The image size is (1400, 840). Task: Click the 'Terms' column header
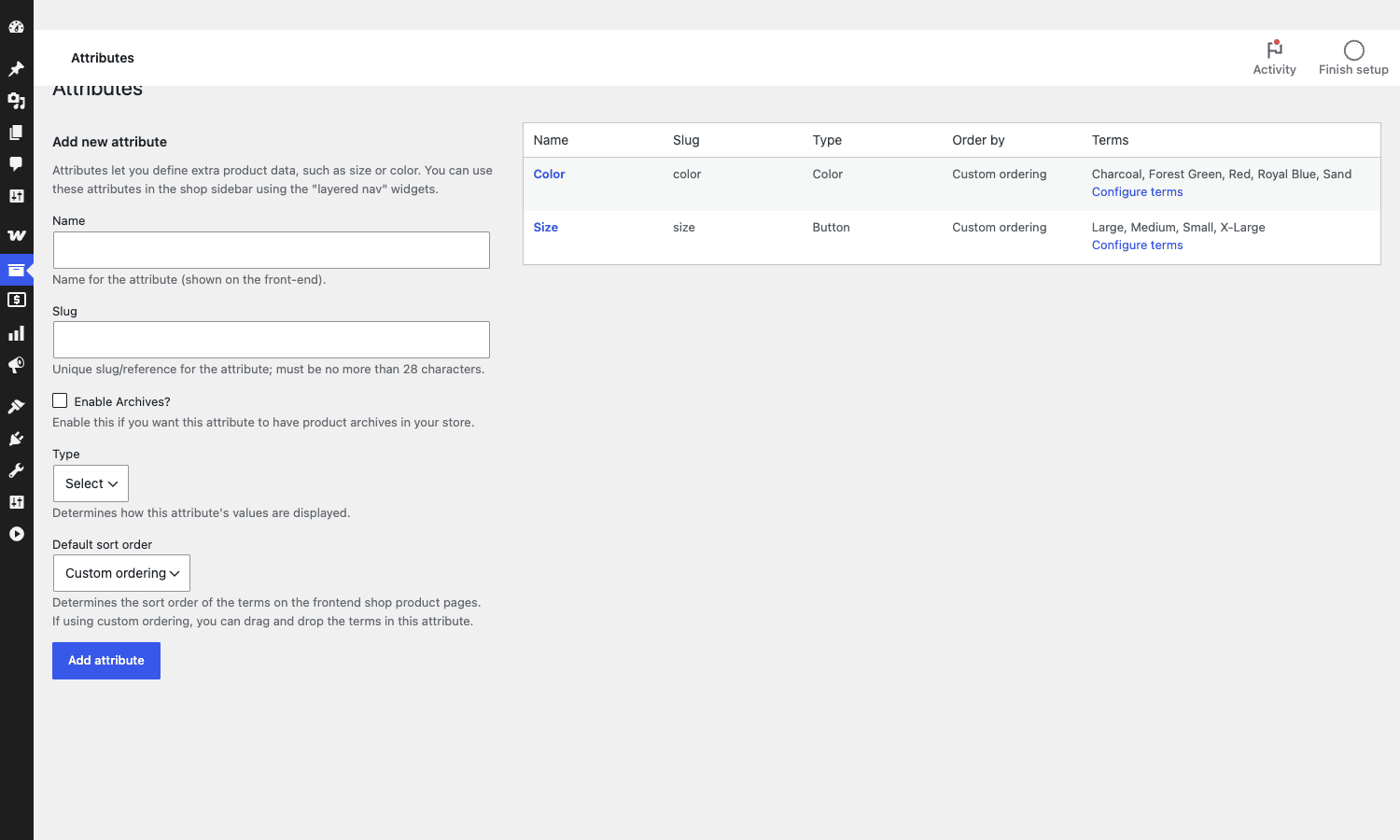[x=1110, y=140]
